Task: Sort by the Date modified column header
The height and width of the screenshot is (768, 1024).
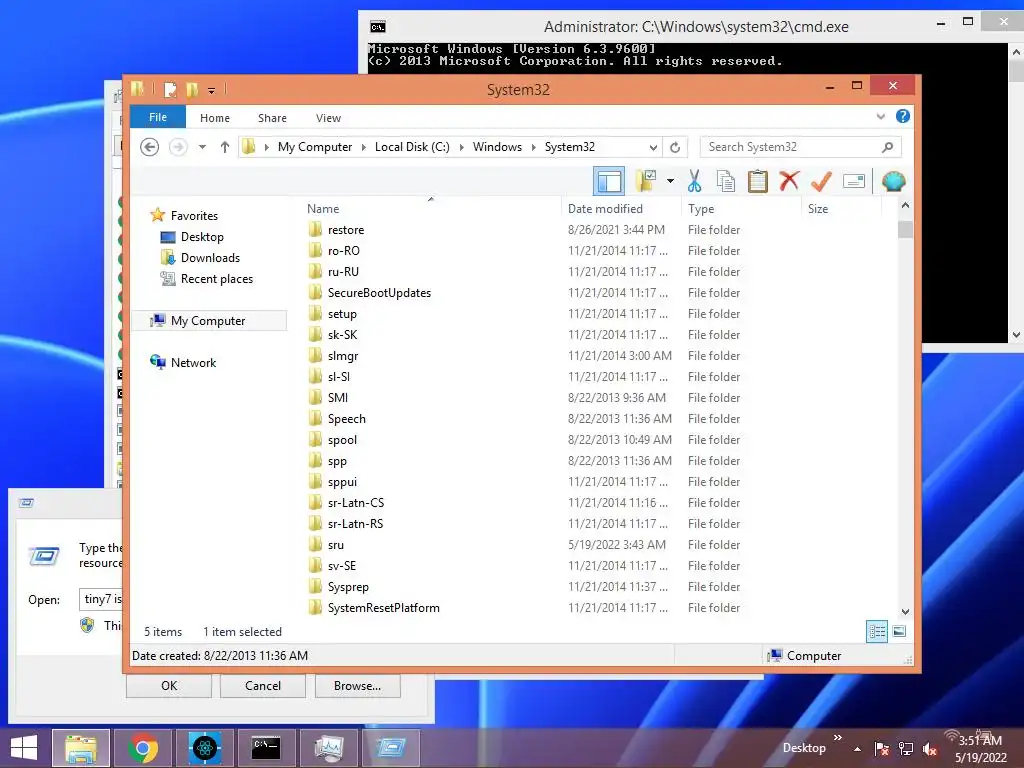Action: [x=605, y=209]
